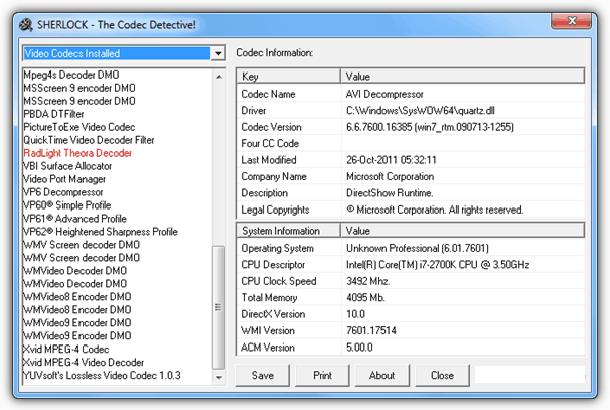Click the 5.00.0 ACM value
Screen dimensions: 610x410
coord(359,347)
